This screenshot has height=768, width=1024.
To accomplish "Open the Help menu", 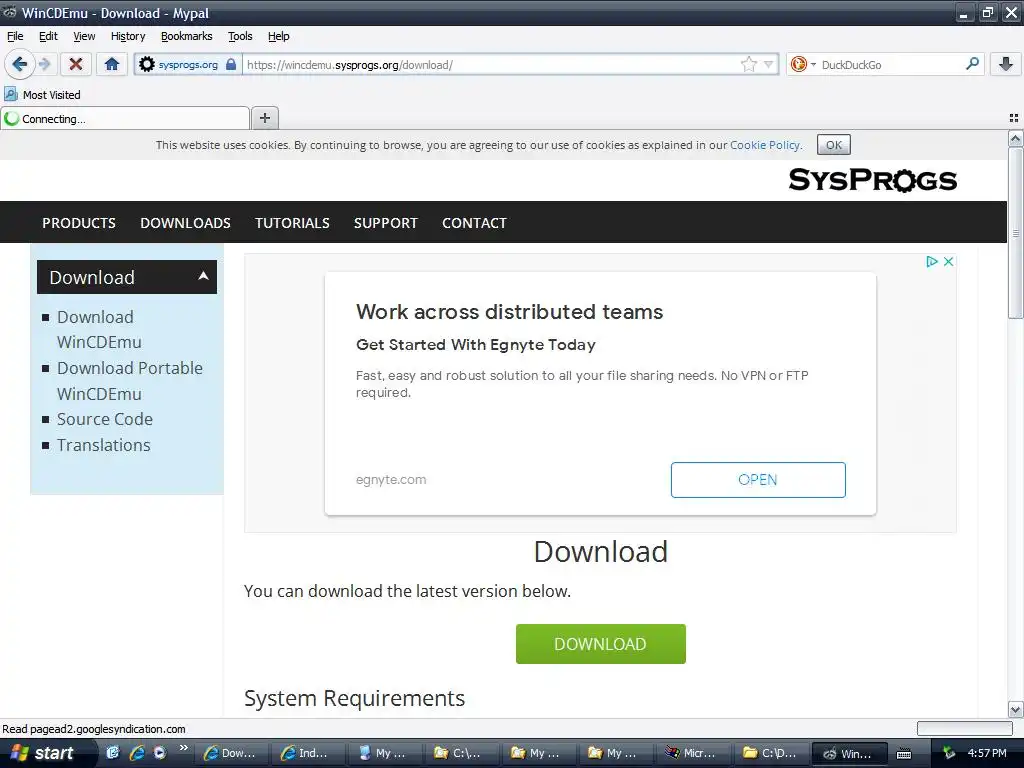I will click(x=278, y=36).
